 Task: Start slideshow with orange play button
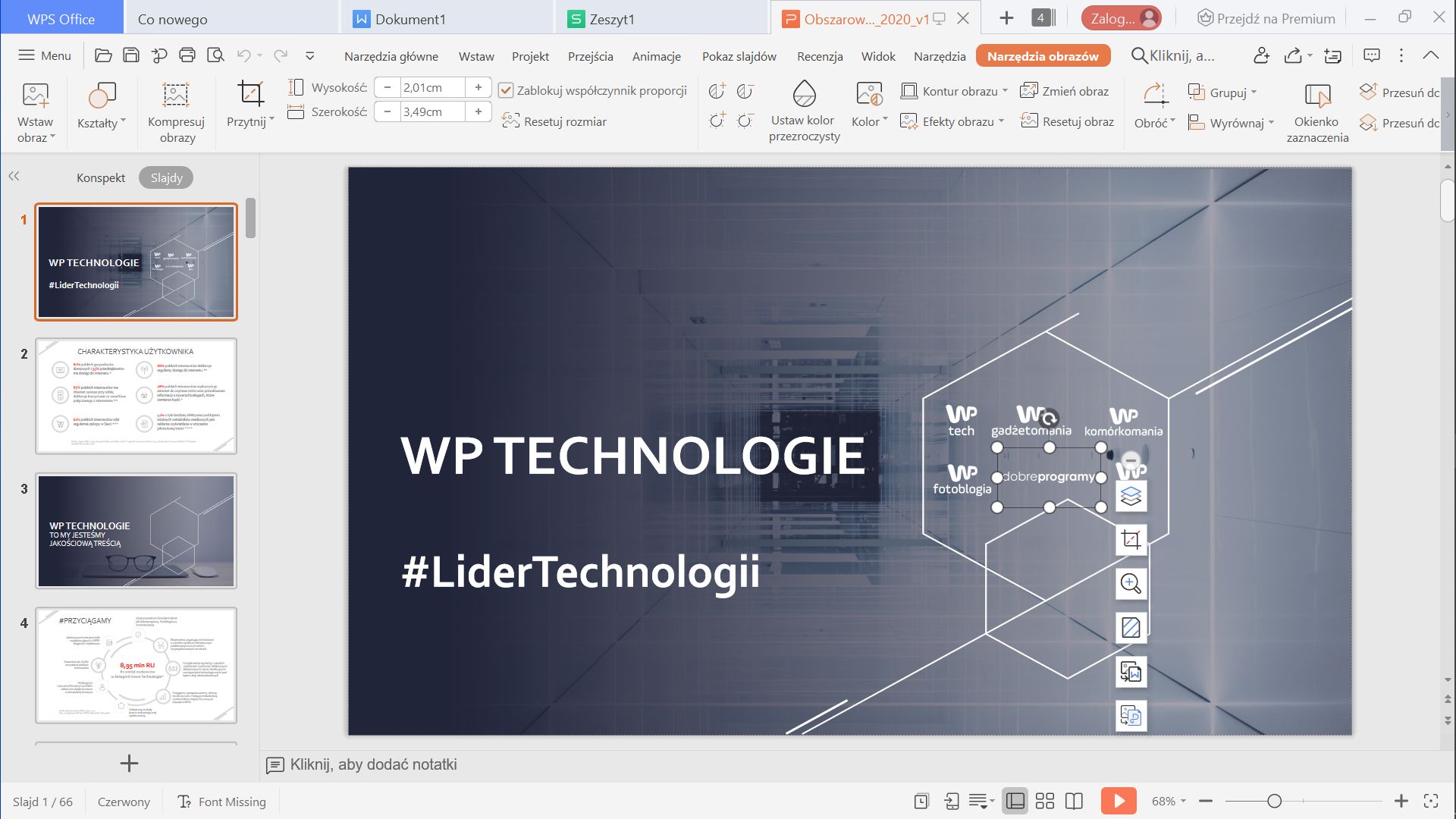point(1119,802)
